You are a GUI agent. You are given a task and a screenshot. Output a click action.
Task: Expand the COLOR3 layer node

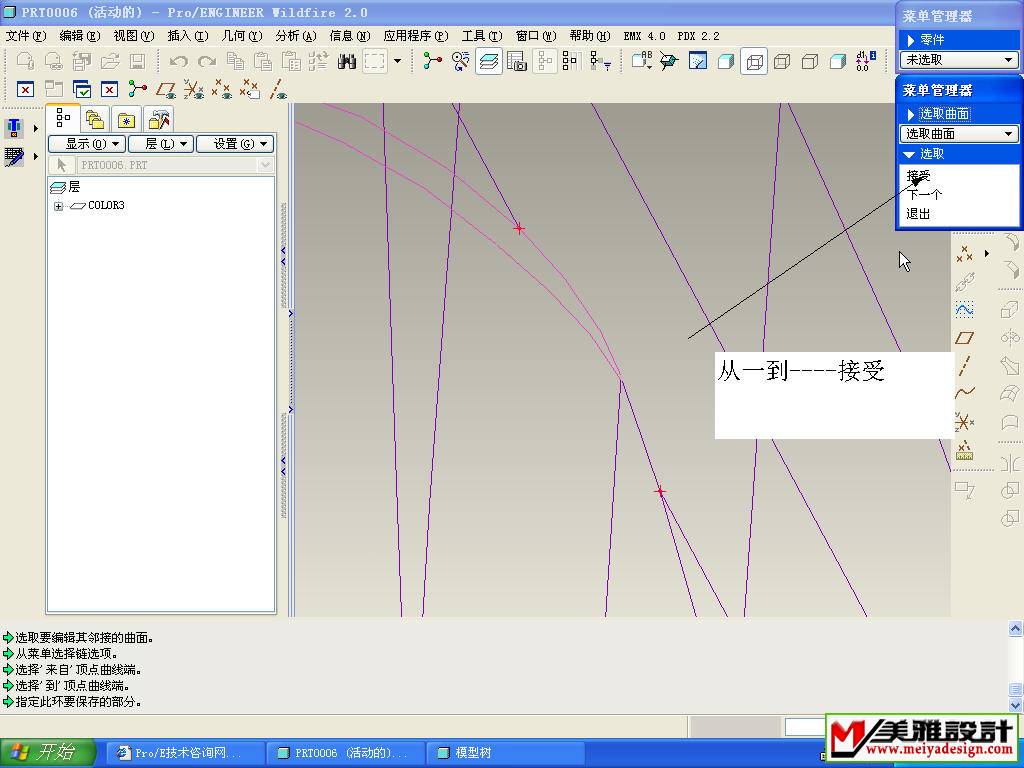(59, 206)
